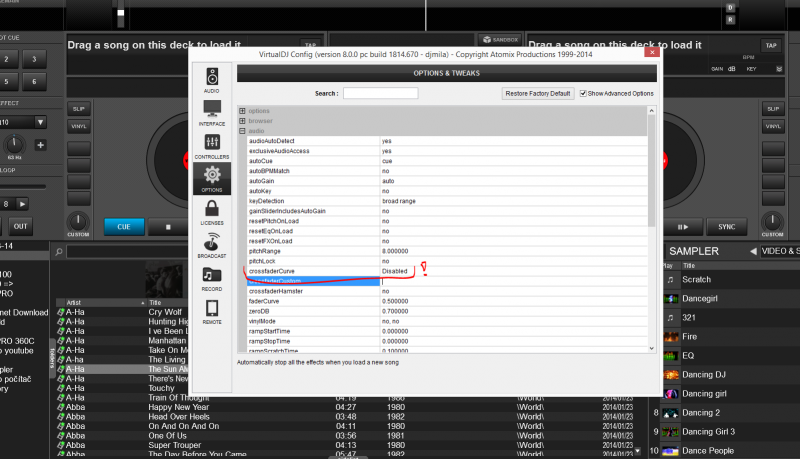
Task: Click the plus button in effect panel
Action: 40,145
